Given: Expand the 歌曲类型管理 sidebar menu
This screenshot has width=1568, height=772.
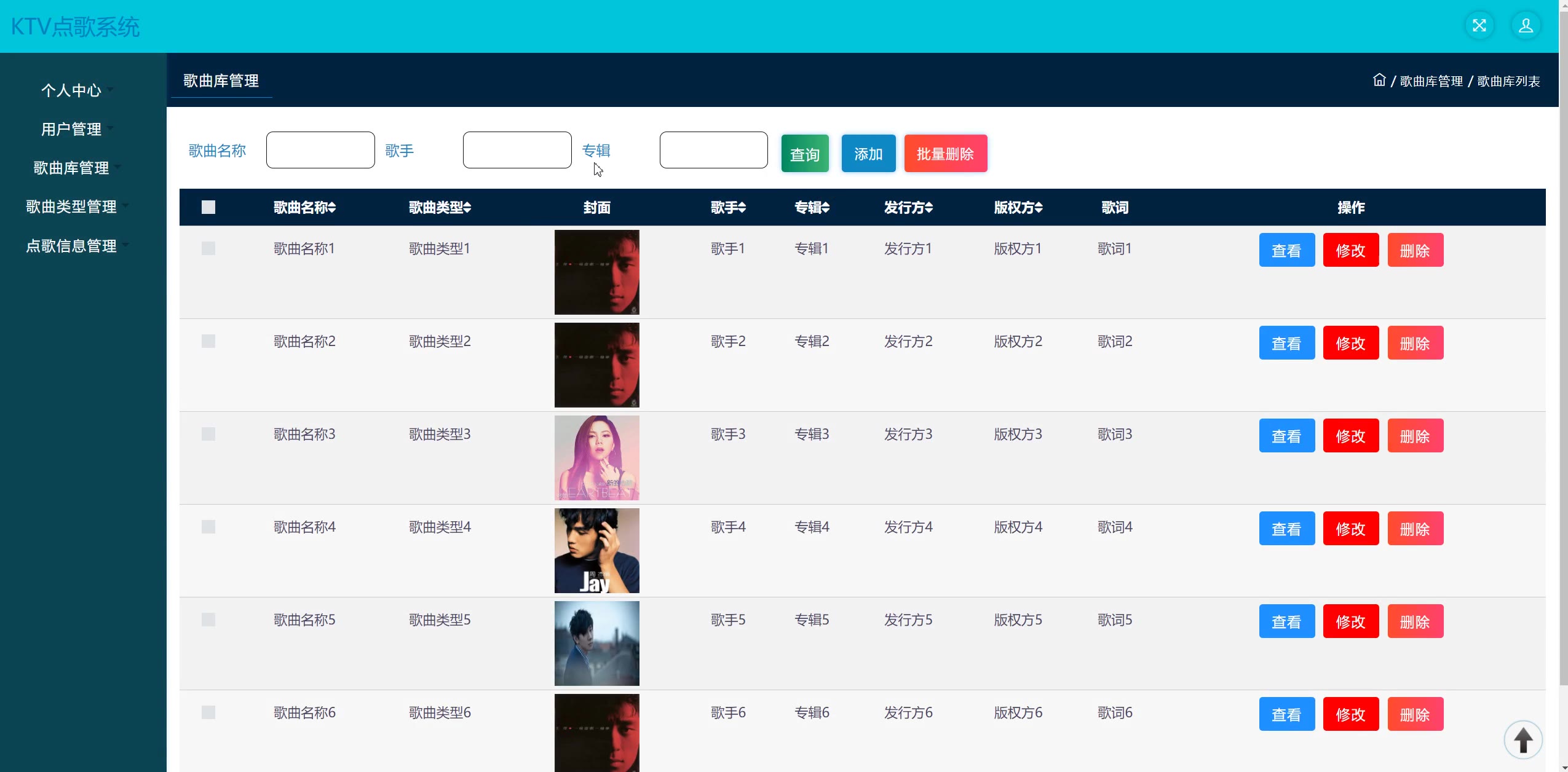Looking at the screenshot, I should (77, 207).
